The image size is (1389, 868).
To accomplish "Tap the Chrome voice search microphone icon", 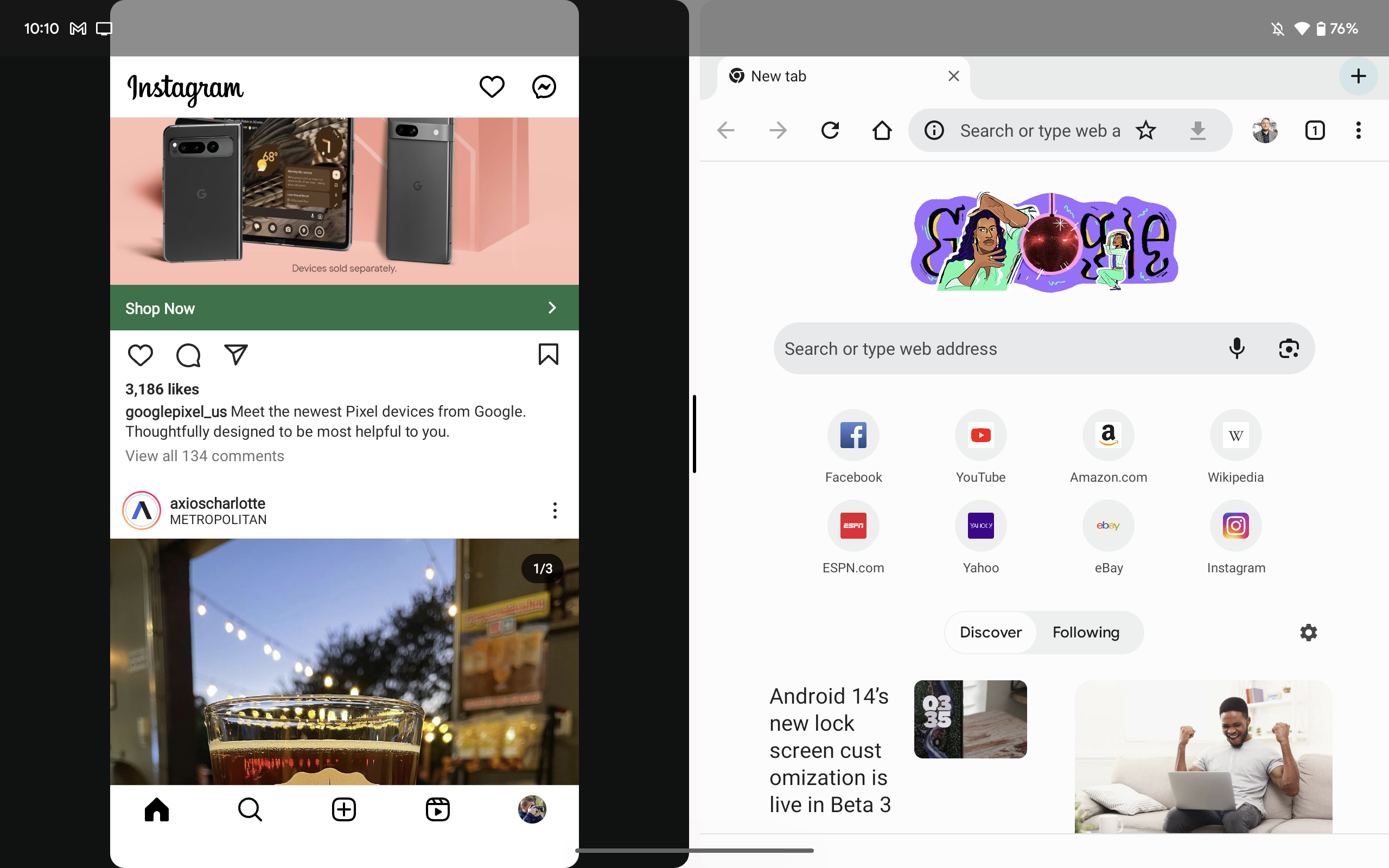I will (x=1236, y=347).
